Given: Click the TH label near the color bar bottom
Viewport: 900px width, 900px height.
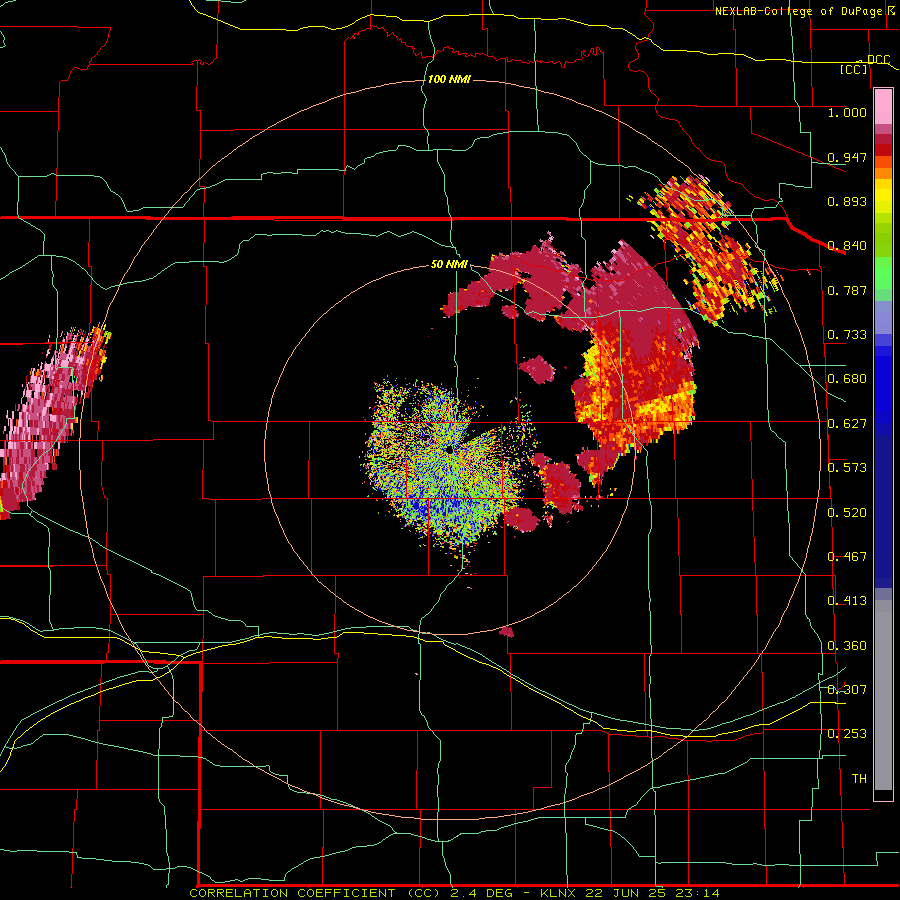Looking at the screenshot, I should (859, 779).
